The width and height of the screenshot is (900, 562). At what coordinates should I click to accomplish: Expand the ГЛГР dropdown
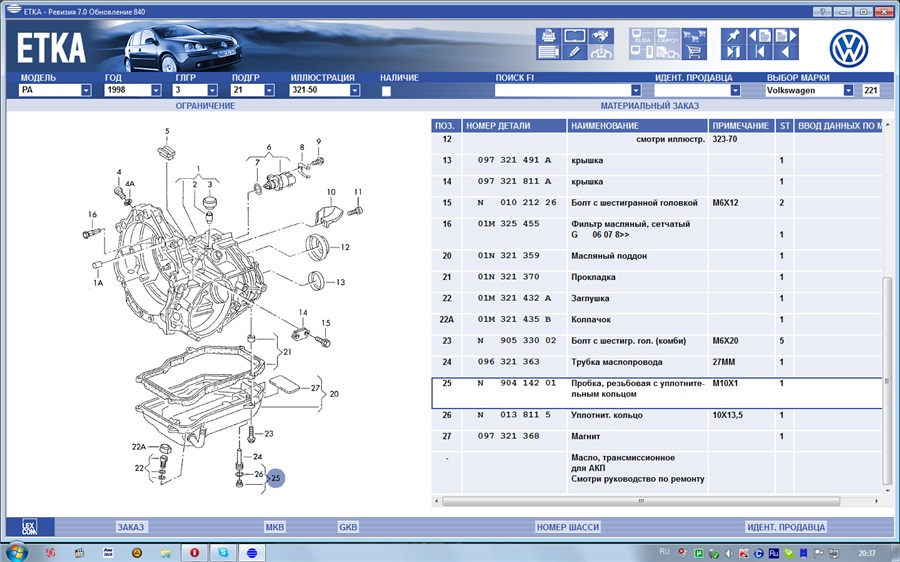212,90
